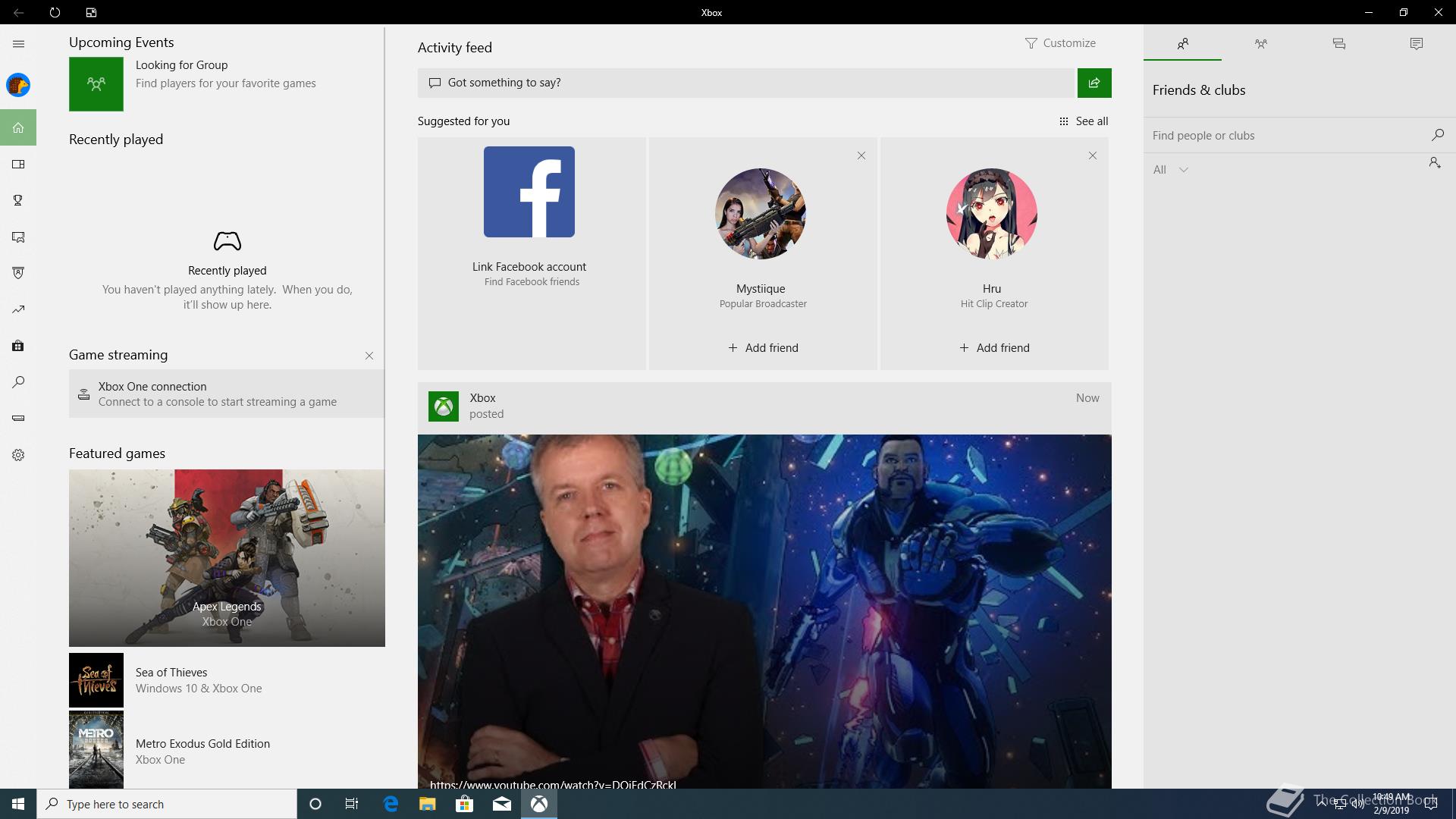Open Achievements trophy icon
Viewport: 1456px width, 819px height.
pyautogui.click(x=18, y=200)
